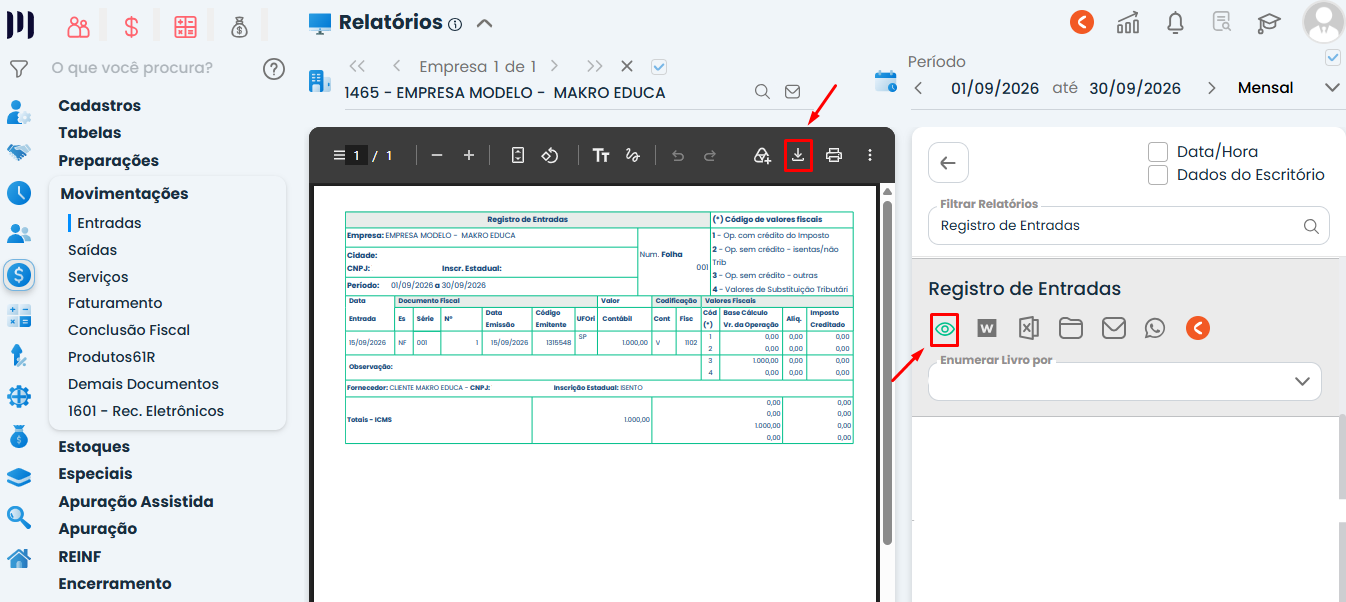Go to last company with double-right arrows
This screenshot has height=602, width=1346.
pos(595,66)
